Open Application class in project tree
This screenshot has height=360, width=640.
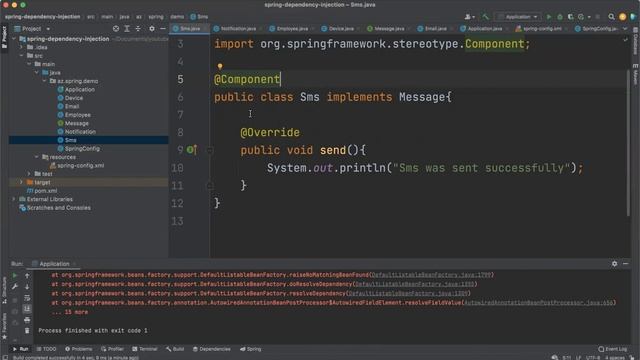tap(76, 89)
